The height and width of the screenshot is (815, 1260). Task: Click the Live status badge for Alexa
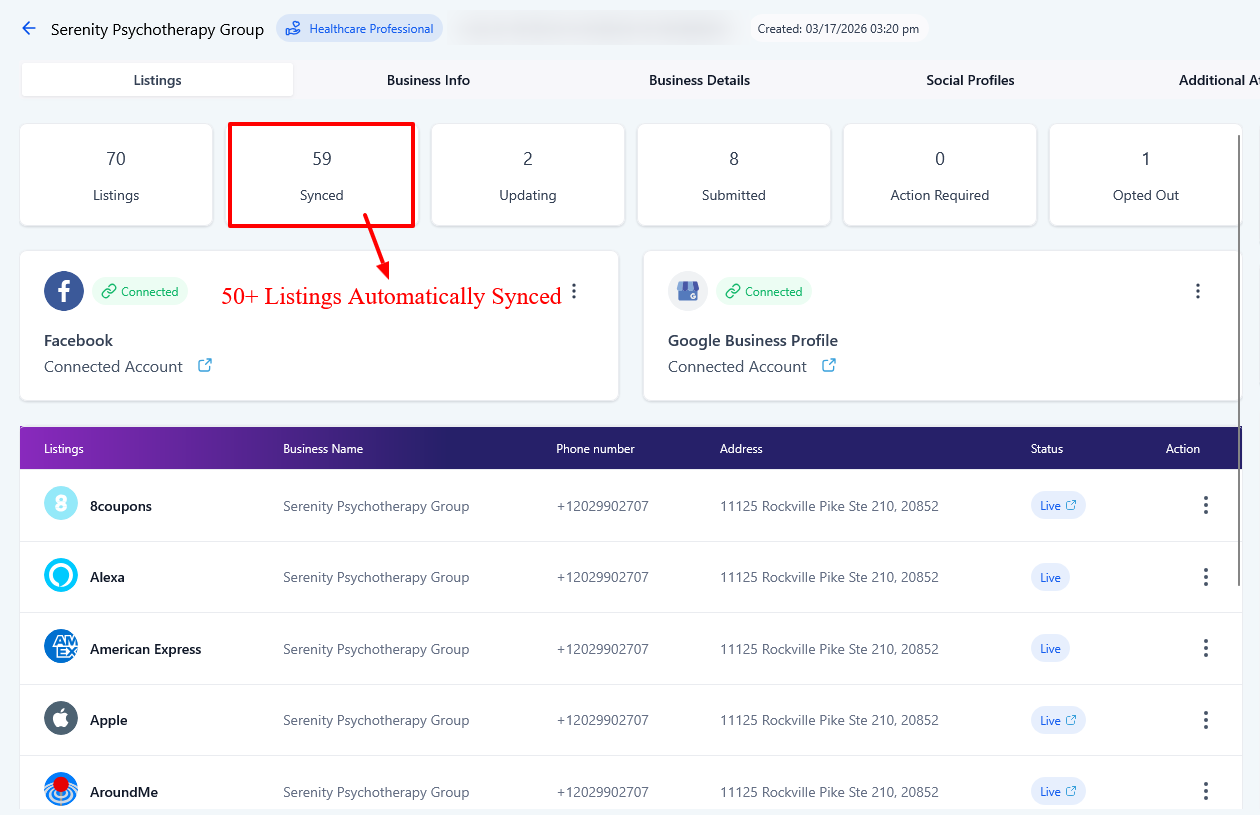pos(1050,577)
